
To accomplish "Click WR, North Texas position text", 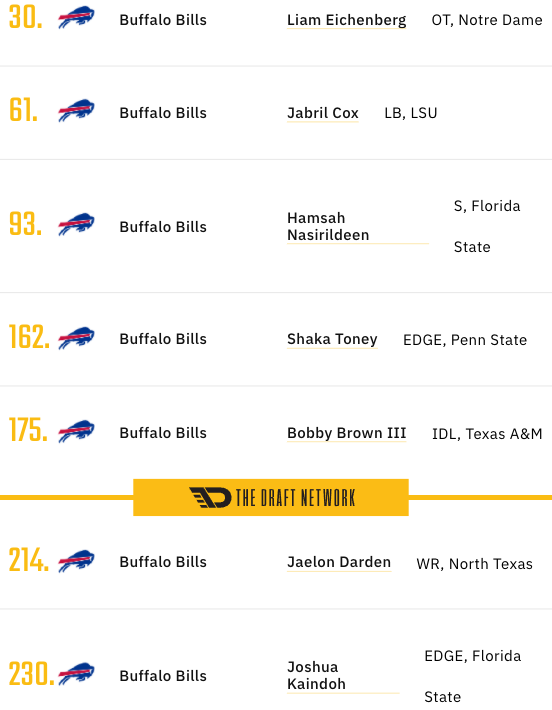I will click(x=475, y=564).
